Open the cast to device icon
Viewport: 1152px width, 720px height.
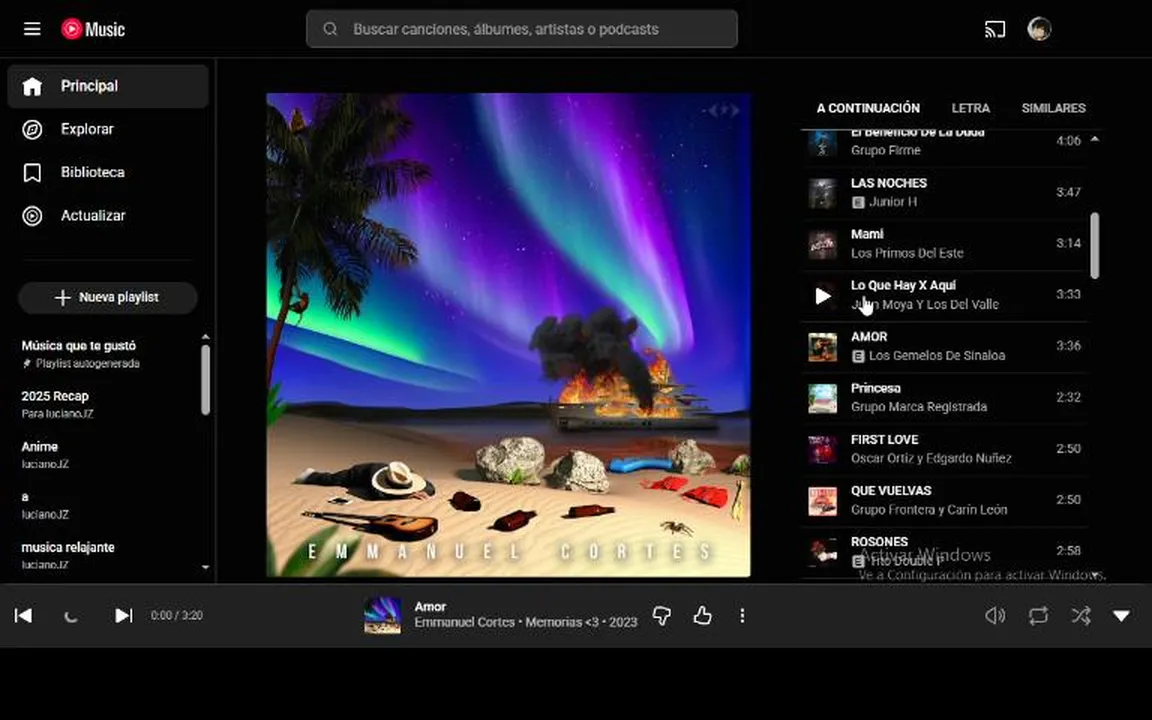[995, 29]
